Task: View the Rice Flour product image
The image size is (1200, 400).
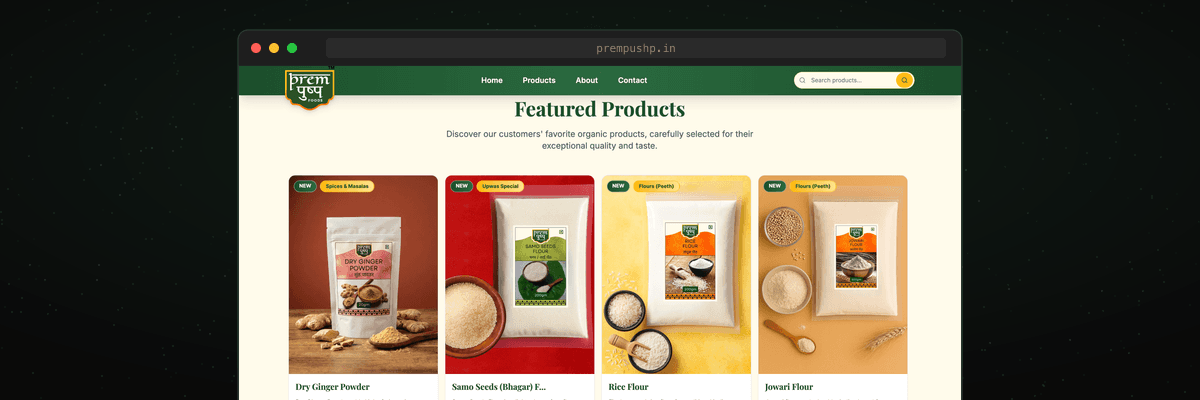Action: tap(676, 275)
